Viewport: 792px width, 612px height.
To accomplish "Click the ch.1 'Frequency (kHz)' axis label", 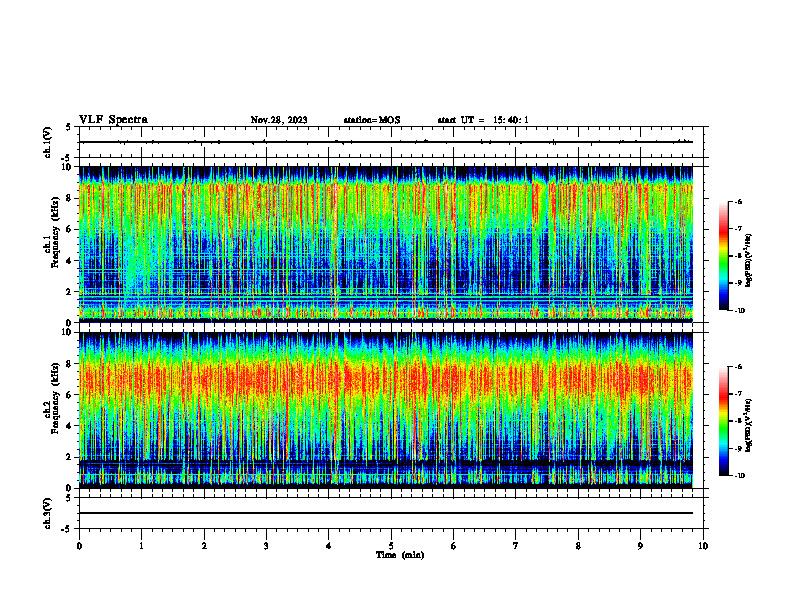I will click(55, 232).
